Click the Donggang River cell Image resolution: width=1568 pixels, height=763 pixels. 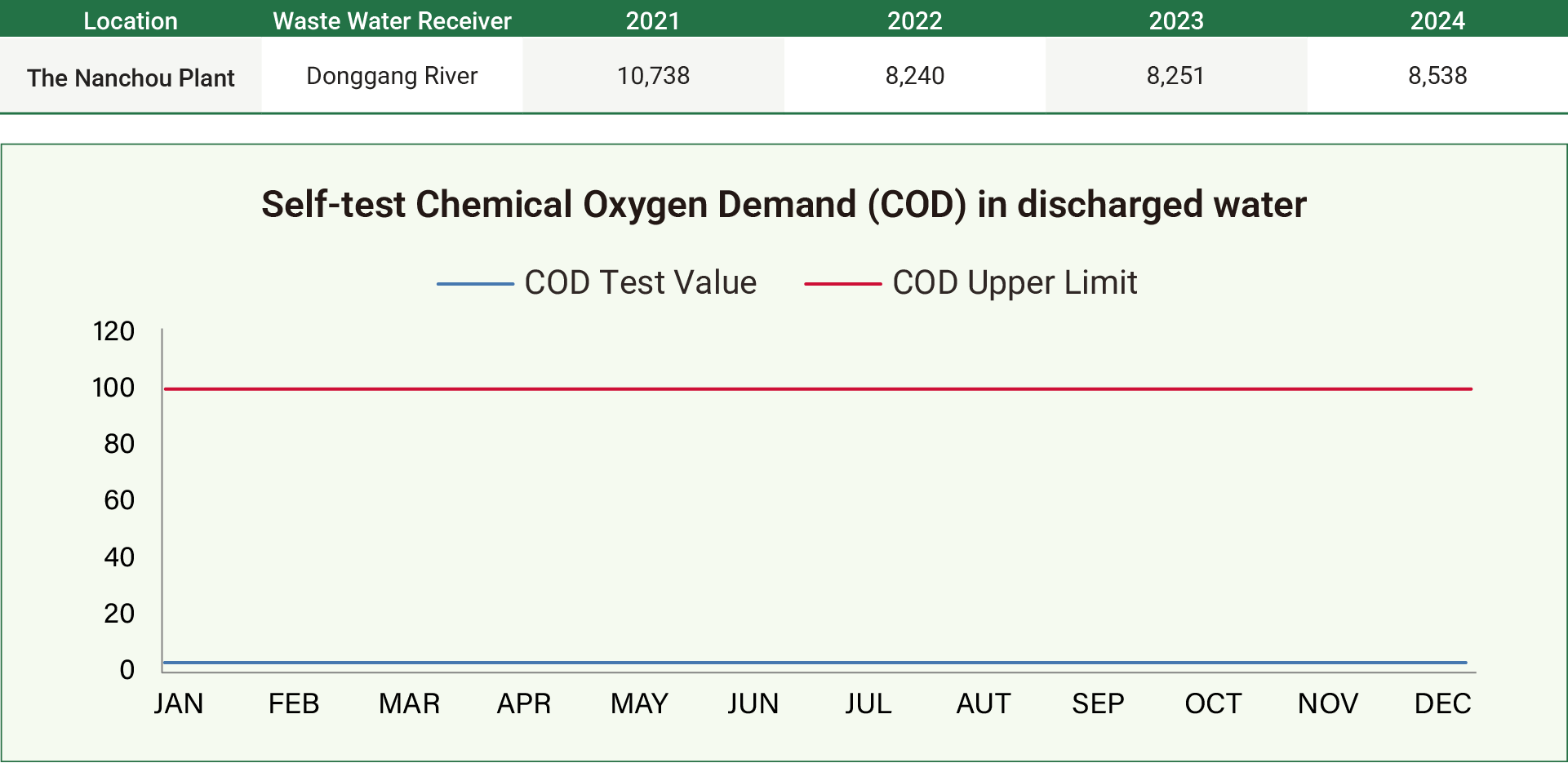click(392, 76)
